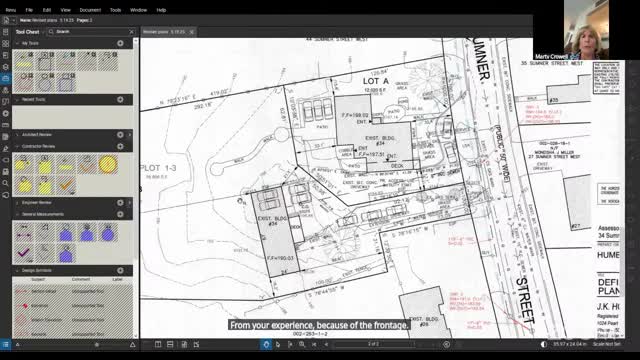
Task: Click 'Scale Not Set' in status bar
Action: pos(607,344)
